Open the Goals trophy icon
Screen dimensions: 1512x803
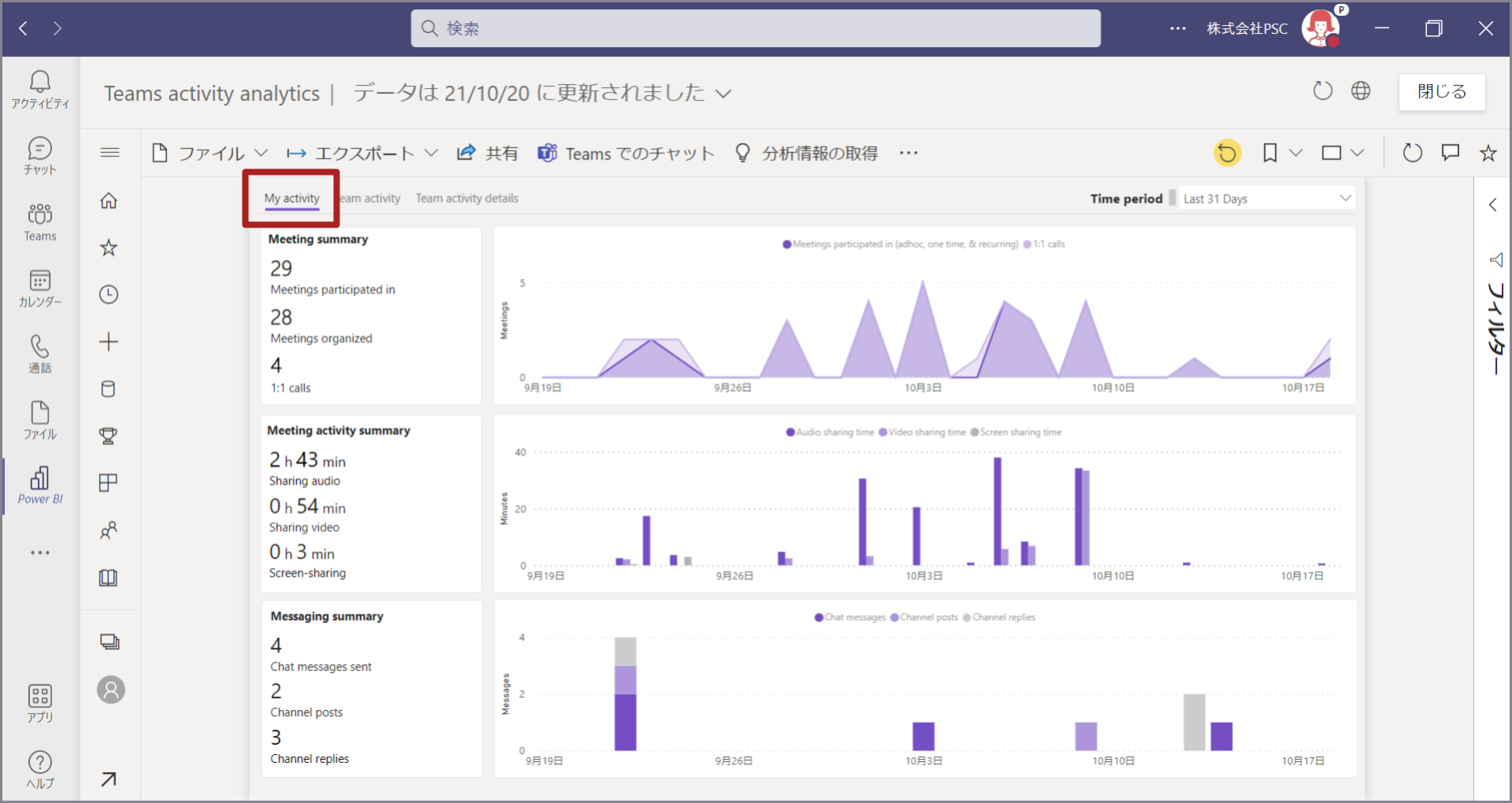[x=109, y=436]
